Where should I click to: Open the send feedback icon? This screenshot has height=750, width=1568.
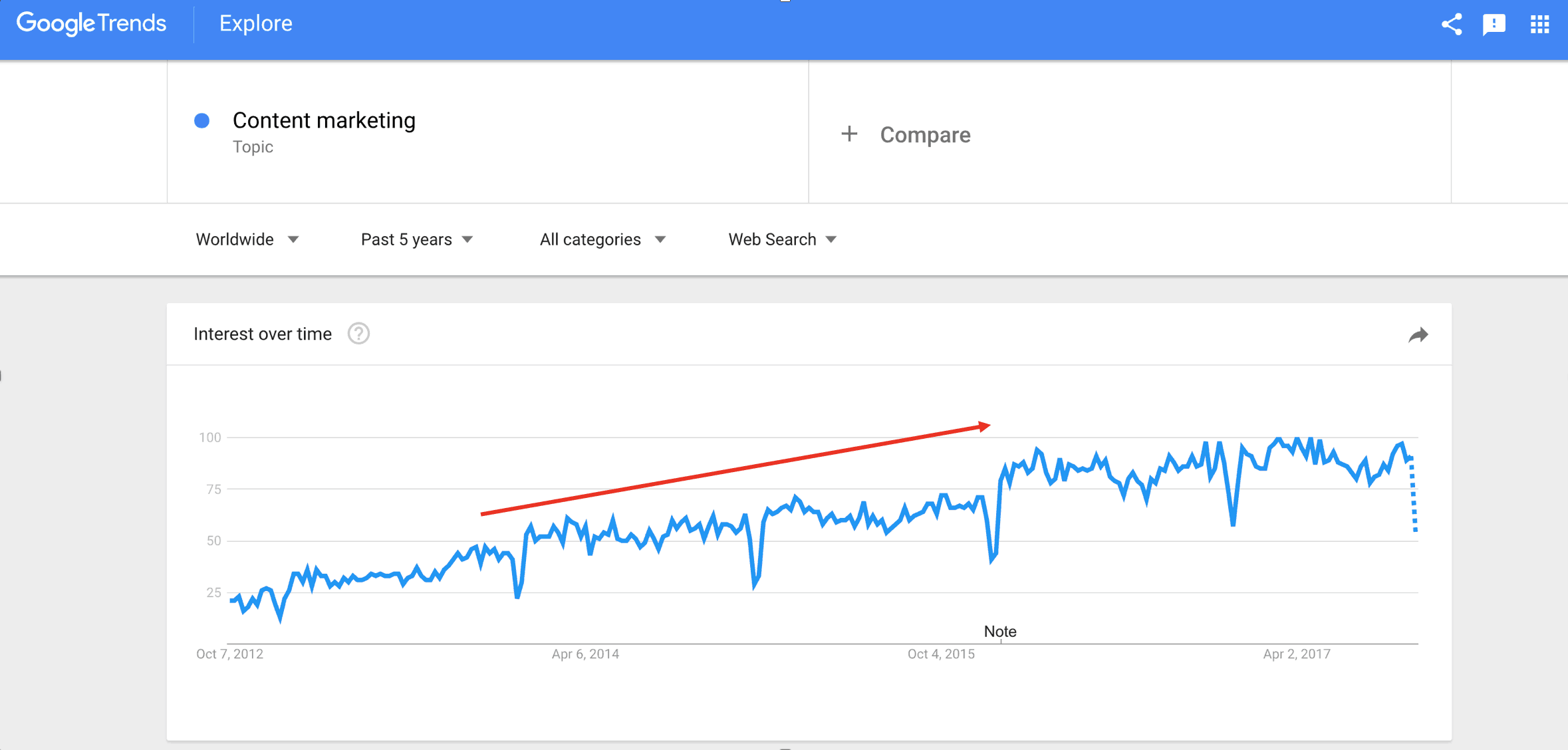1494,25
